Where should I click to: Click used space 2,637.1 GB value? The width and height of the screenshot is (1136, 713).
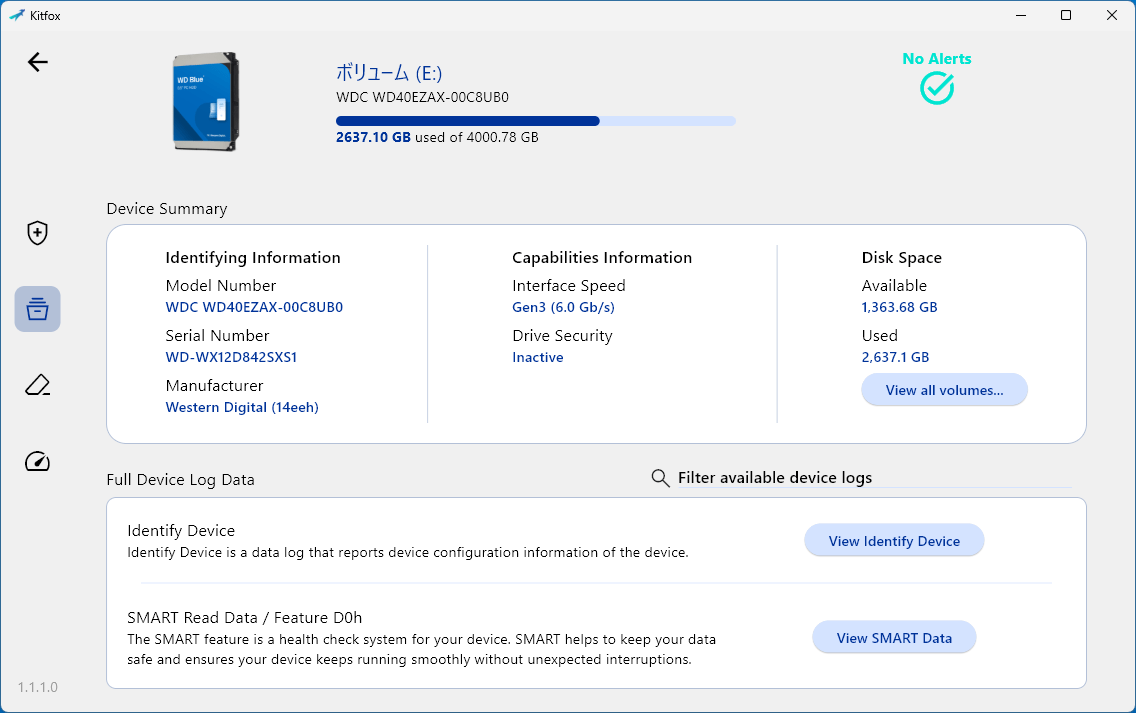pyautogui.click(x=895, y=357)
